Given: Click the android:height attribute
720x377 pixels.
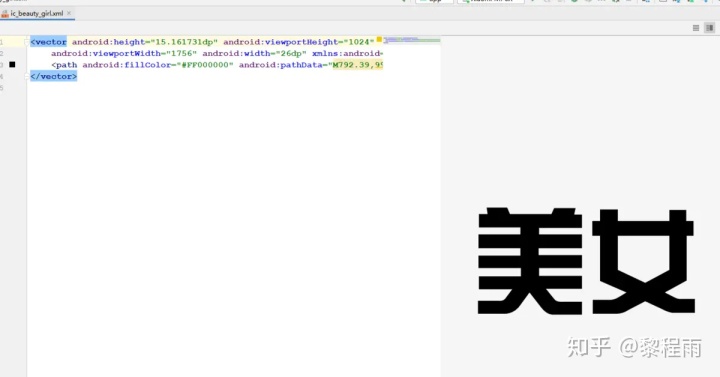Looking at the screenshot, I should tap(108, 42).
